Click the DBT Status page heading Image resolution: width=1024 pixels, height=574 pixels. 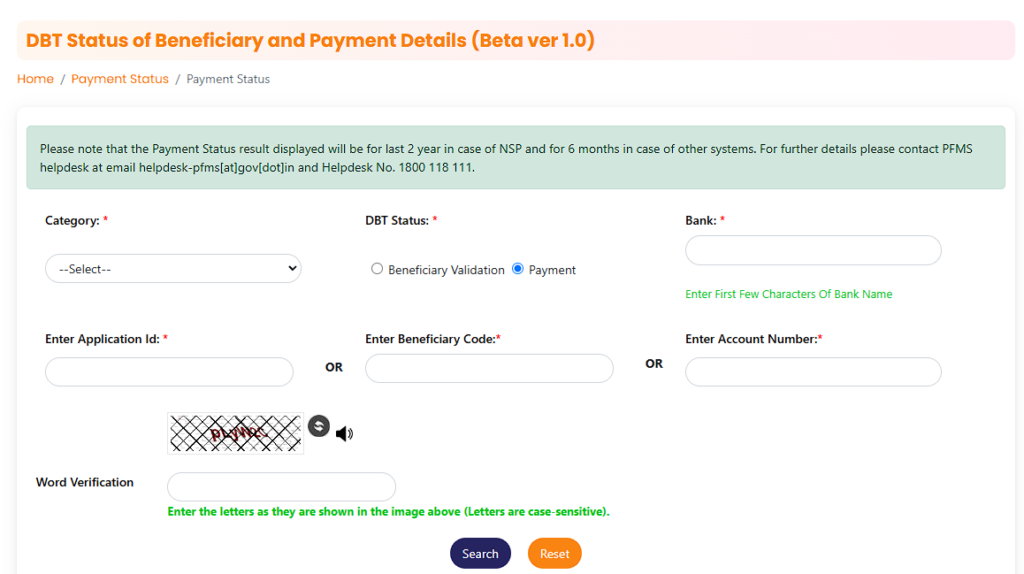[310, 40]
